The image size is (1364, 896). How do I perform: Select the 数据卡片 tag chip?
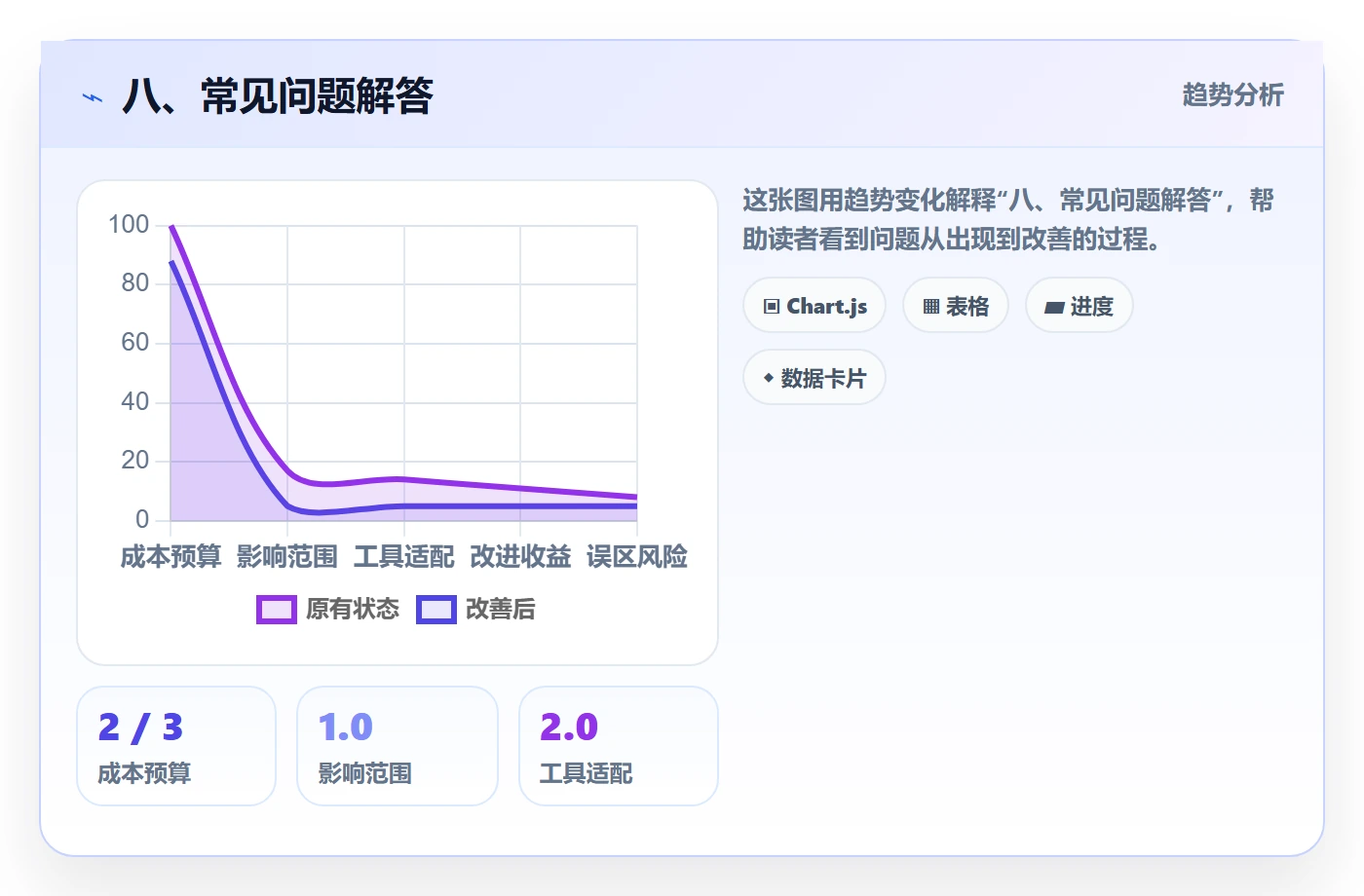point(815,378)
